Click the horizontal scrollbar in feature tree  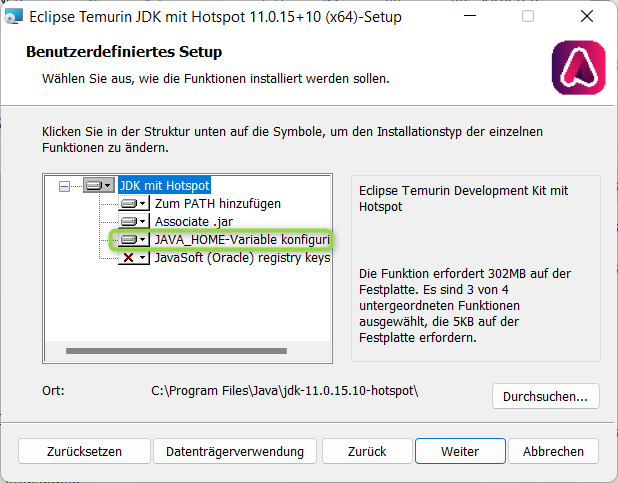176,351
